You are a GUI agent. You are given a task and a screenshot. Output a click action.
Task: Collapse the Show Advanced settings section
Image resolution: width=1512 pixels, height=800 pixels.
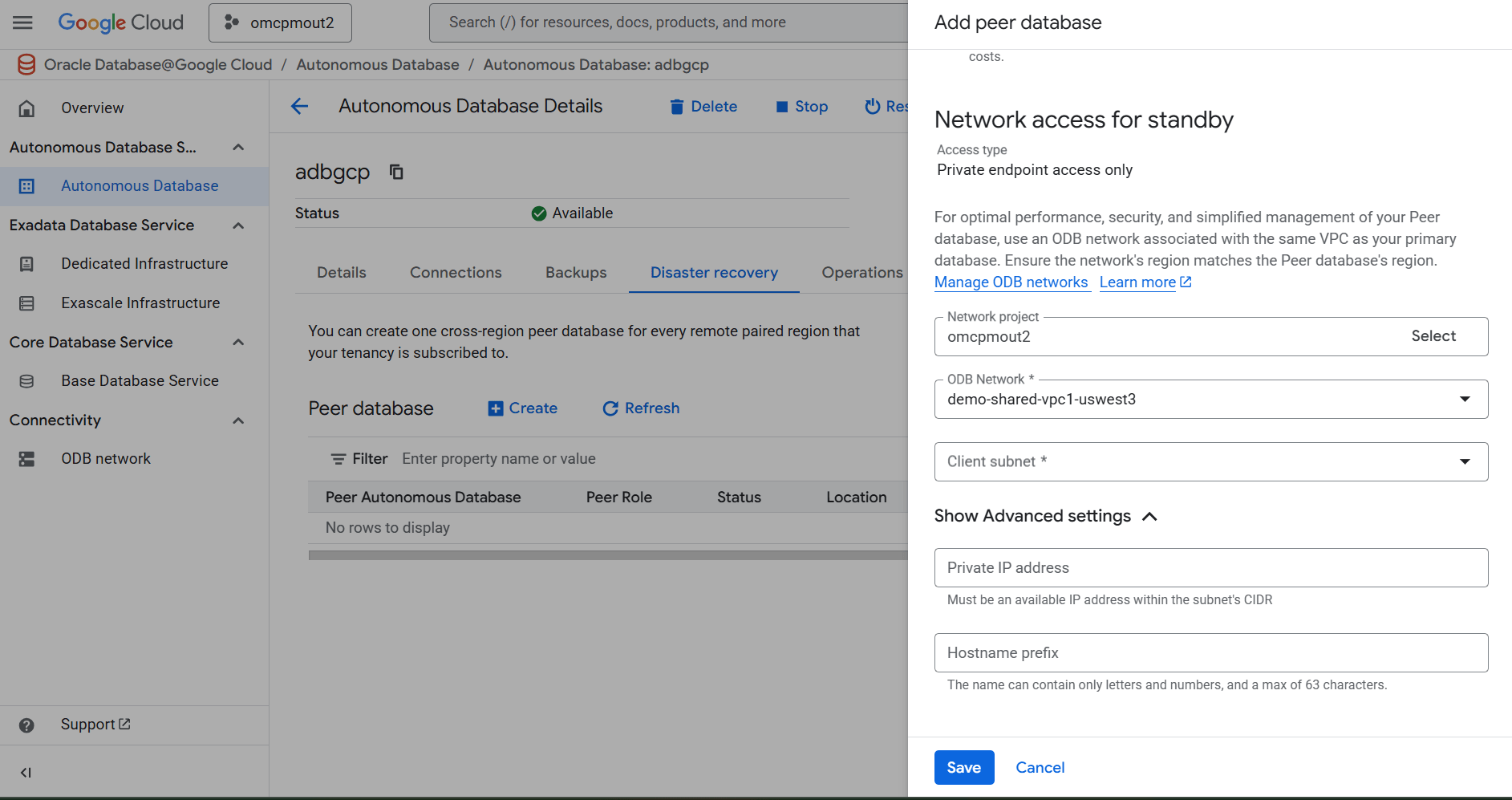coord(1151,516)
